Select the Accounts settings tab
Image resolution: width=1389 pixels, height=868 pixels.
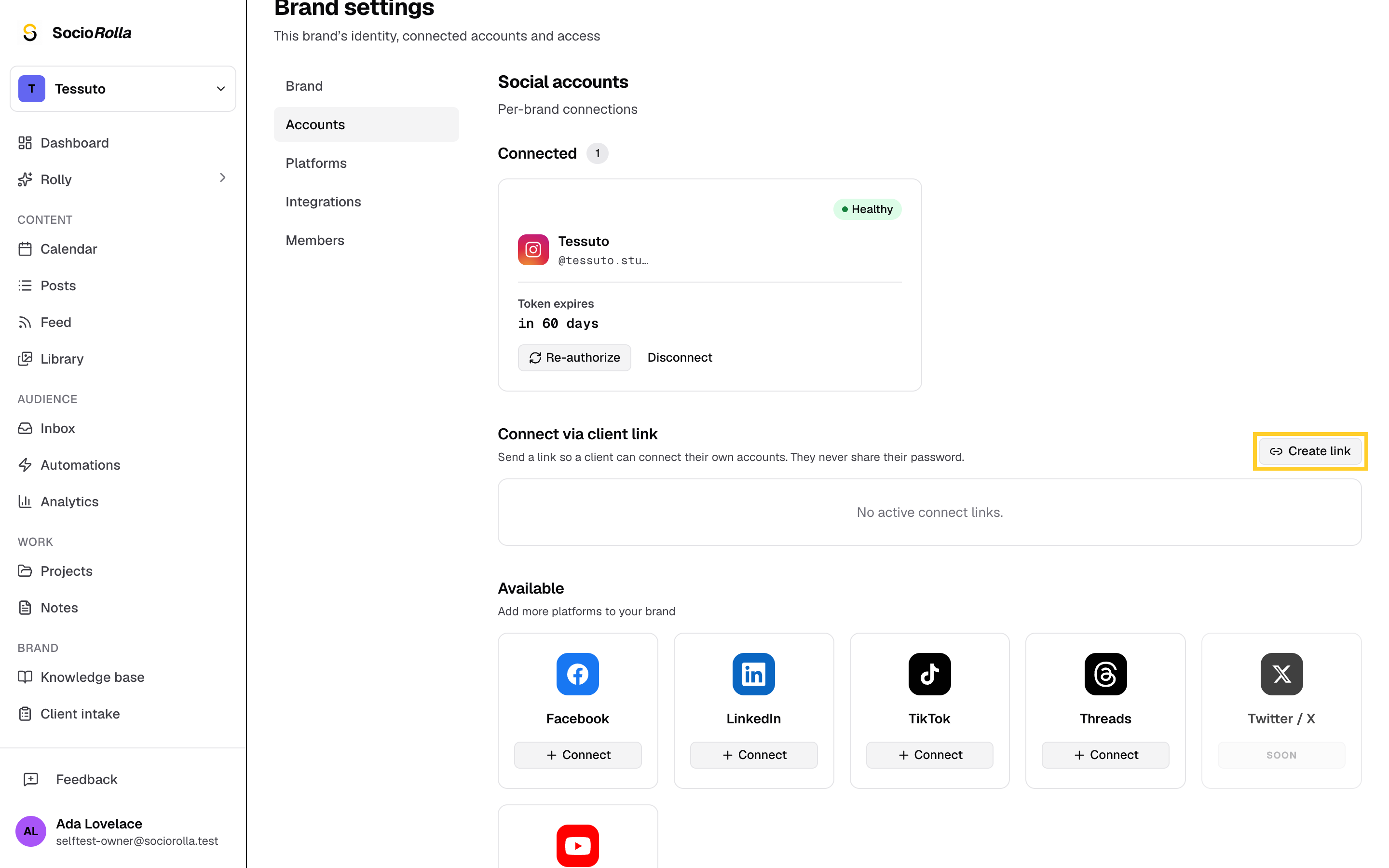(x=366, y=124)
